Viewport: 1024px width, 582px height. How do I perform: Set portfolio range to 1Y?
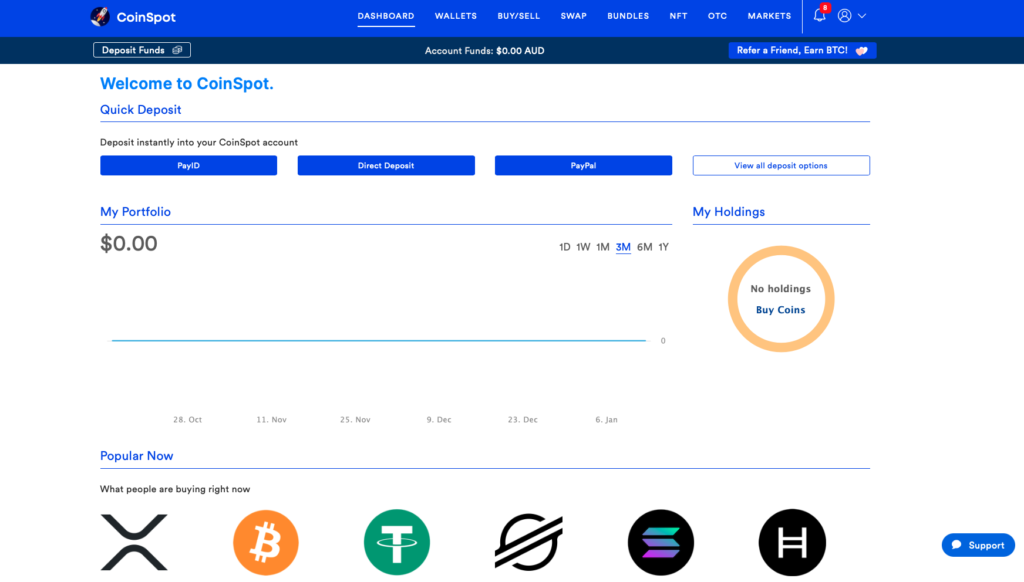(x=664, y=247)
